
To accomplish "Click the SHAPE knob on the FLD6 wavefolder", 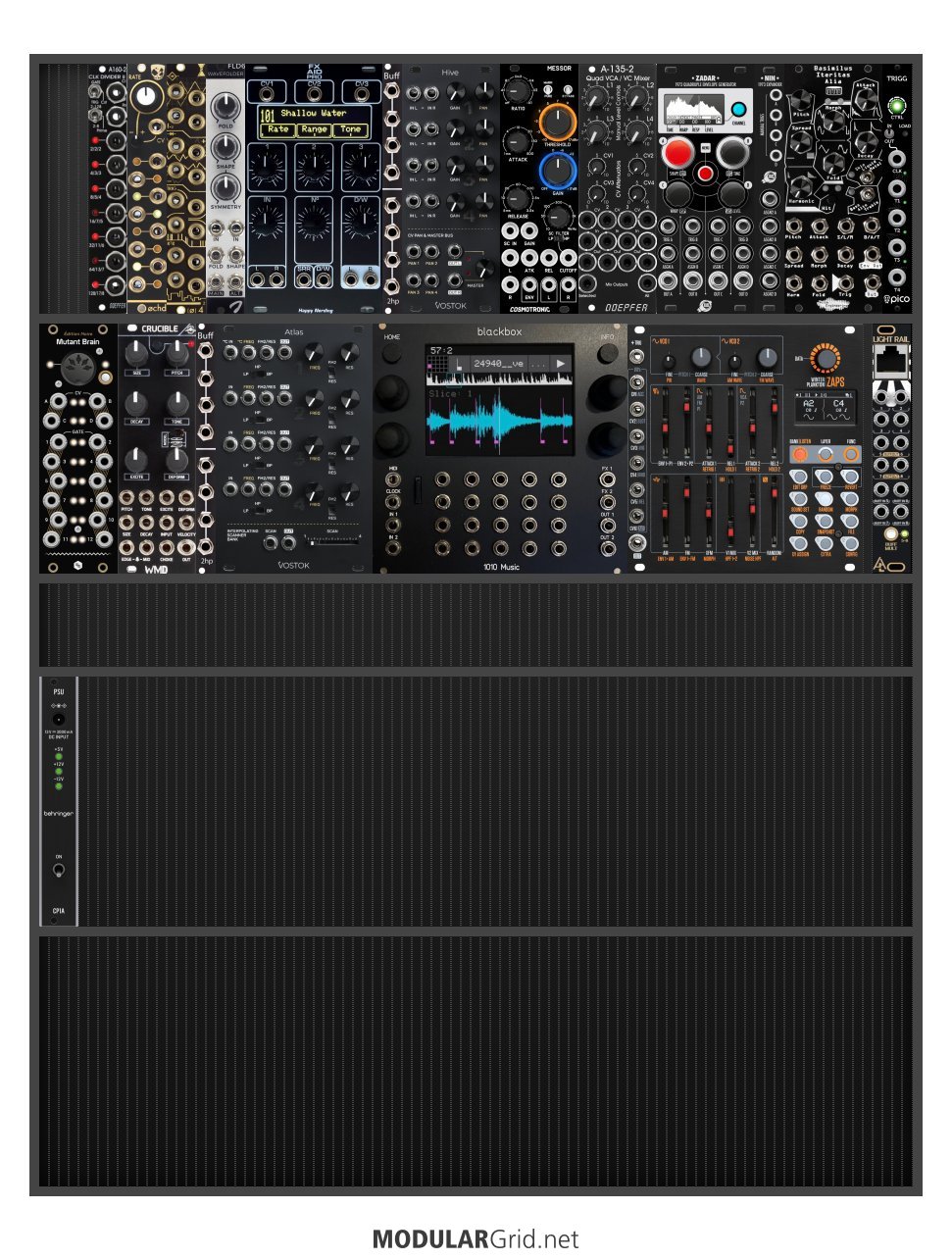I will (x=225, y=147).
